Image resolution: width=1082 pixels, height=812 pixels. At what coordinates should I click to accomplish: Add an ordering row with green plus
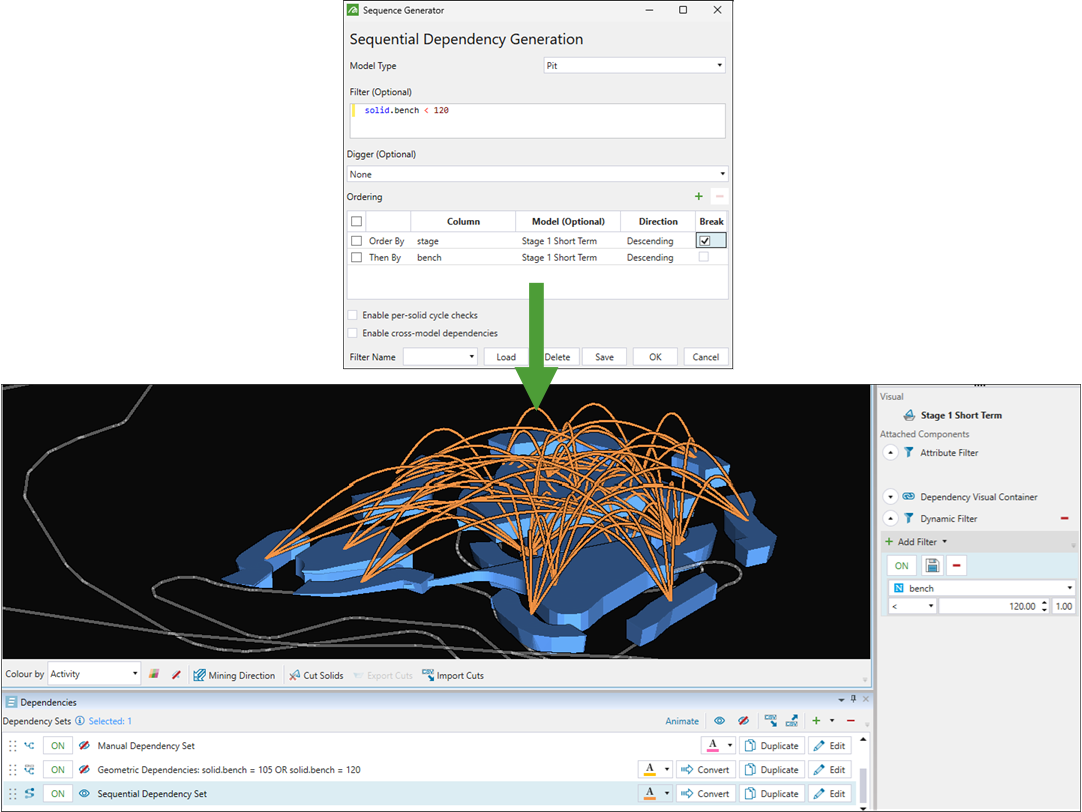(698, 197)
